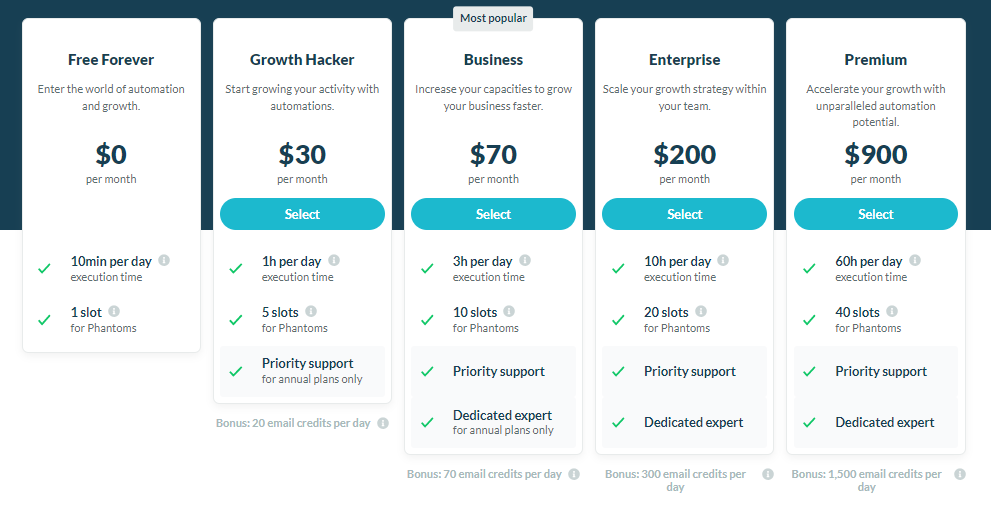991x514 pixels.
Task: Click info icon for 70 email credits bonus
Action: pyautogui.click(x=574, y=474)
